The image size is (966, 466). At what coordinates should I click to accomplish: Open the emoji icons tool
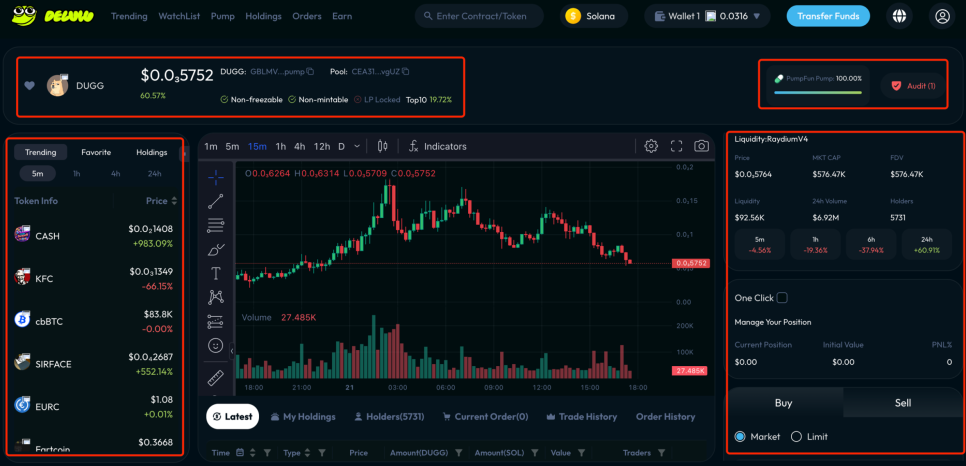216,345
